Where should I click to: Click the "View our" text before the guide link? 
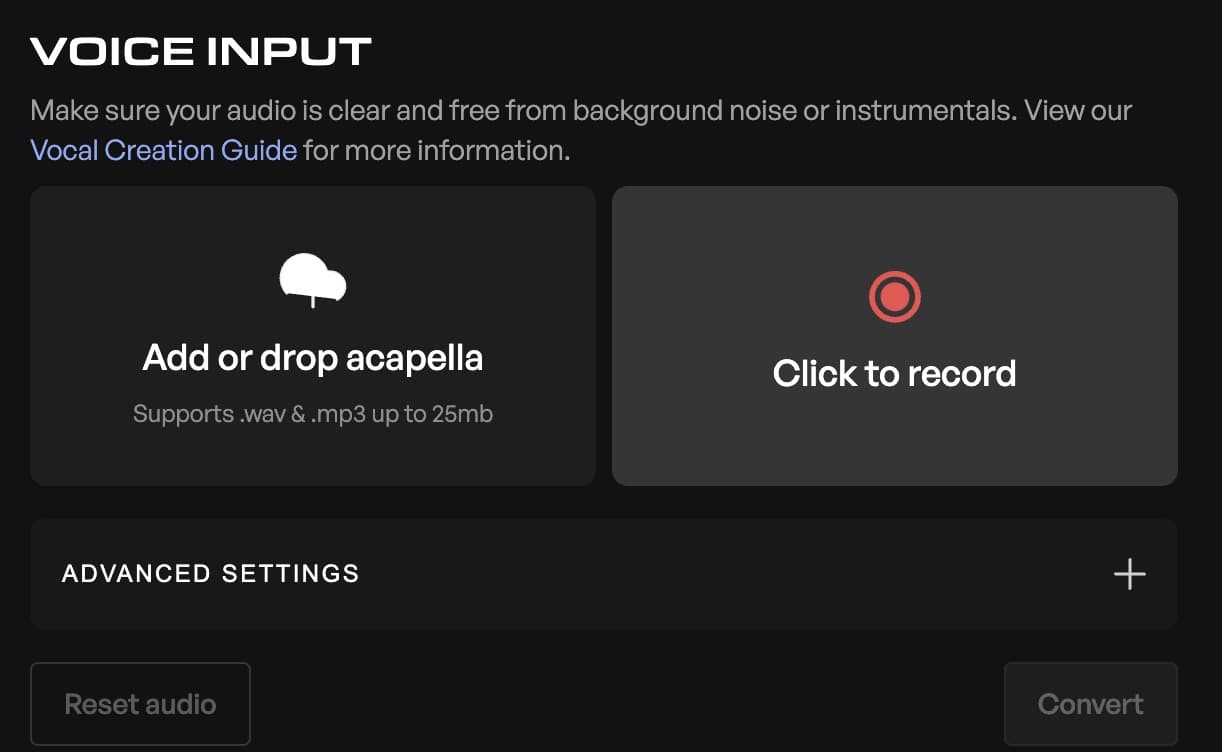[x=1078, y=110]
